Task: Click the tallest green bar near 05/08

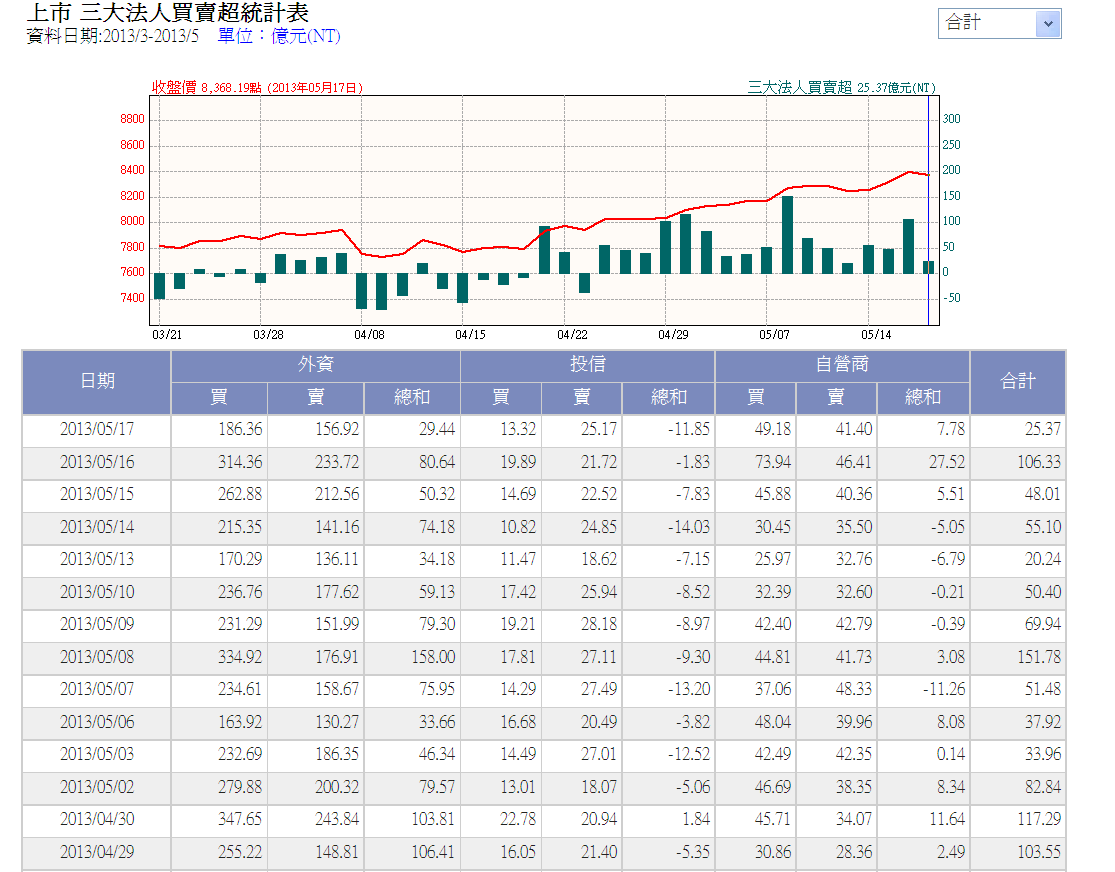Action: pos(787,235)
